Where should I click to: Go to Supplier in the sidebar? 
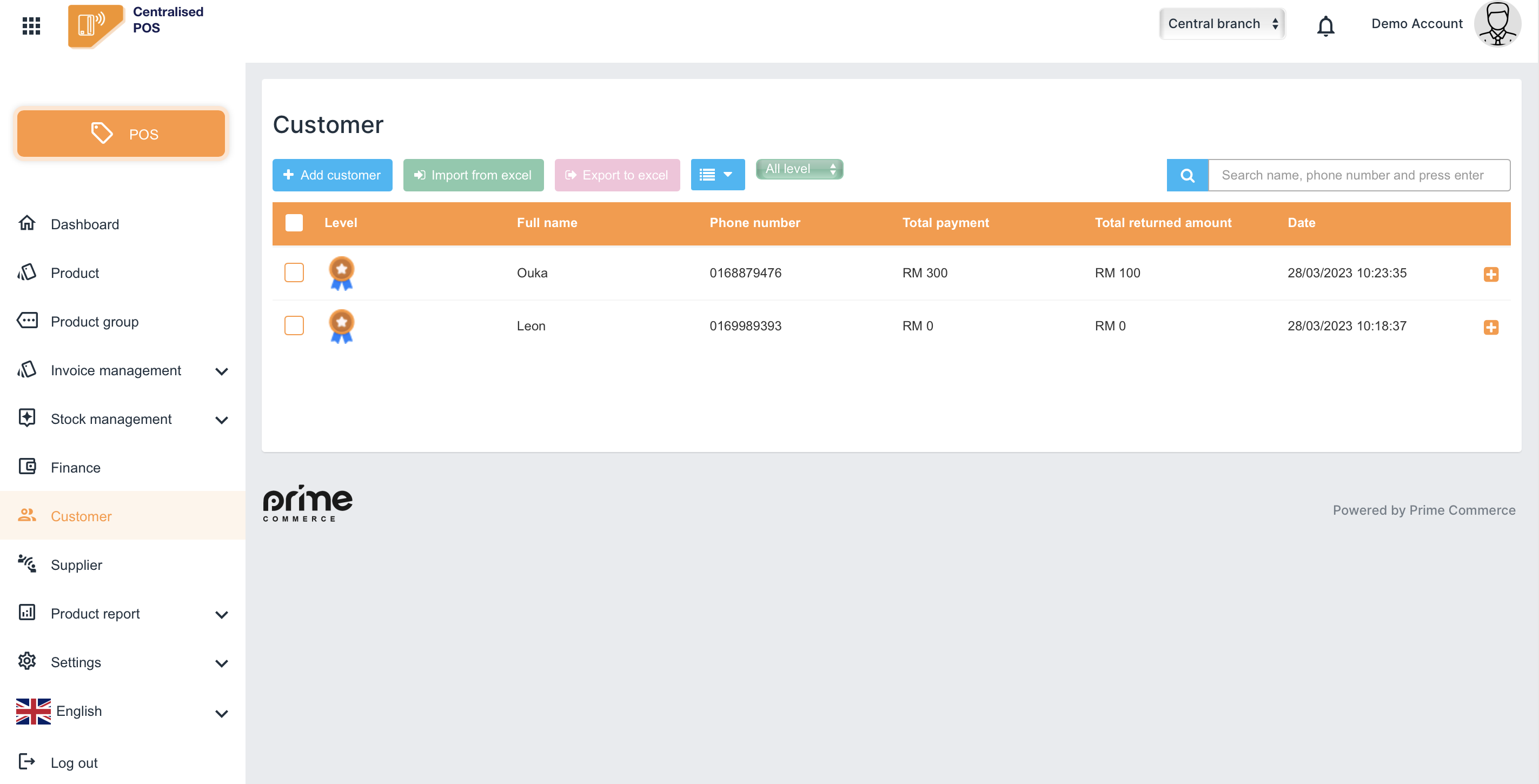[76, 564]
